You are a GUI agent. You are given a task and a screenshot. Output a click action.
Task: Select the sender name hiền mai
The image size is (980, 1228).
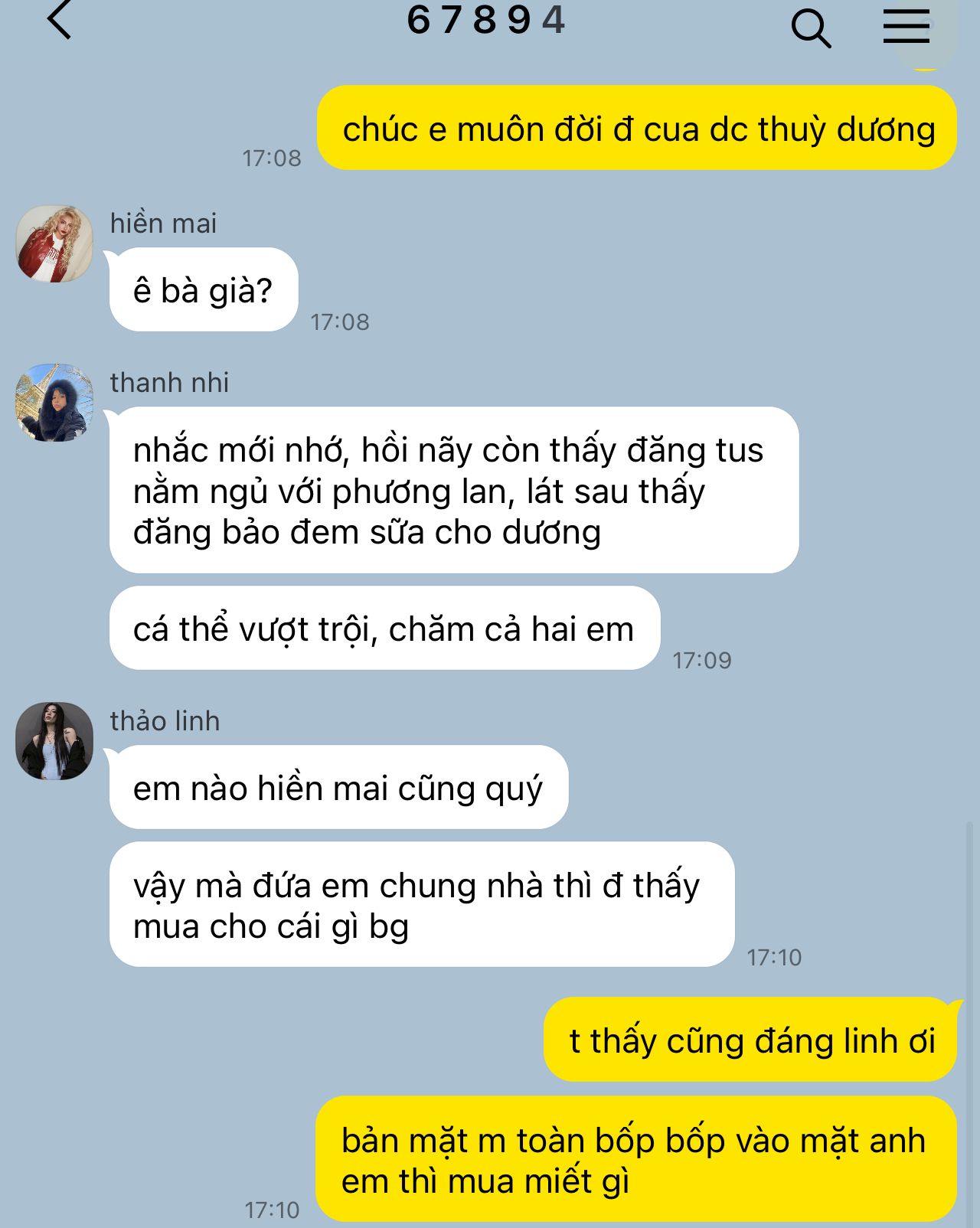(x=163, y=224)
